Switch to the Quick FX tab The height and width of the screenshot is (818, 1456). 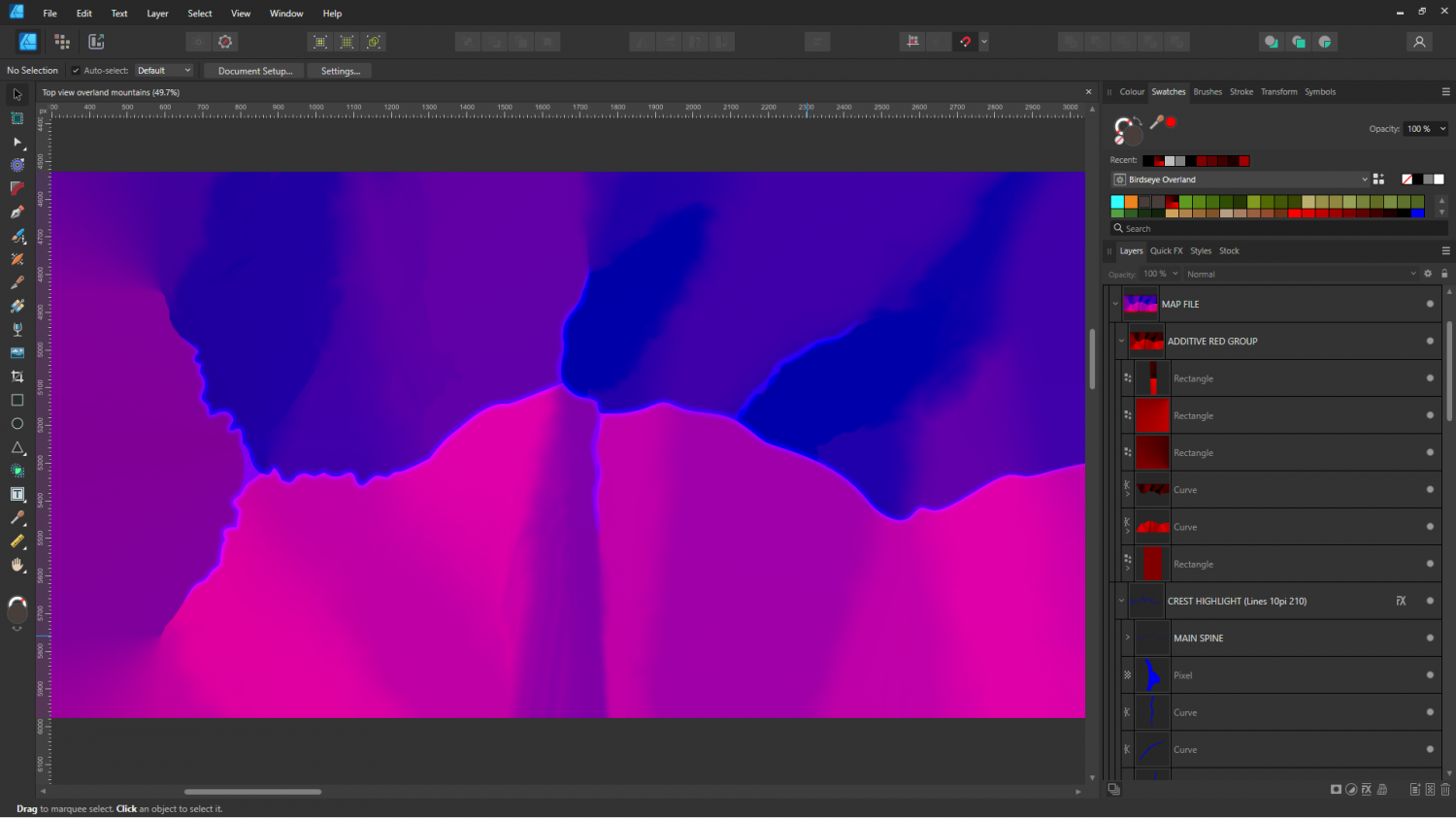[1167, 250]
